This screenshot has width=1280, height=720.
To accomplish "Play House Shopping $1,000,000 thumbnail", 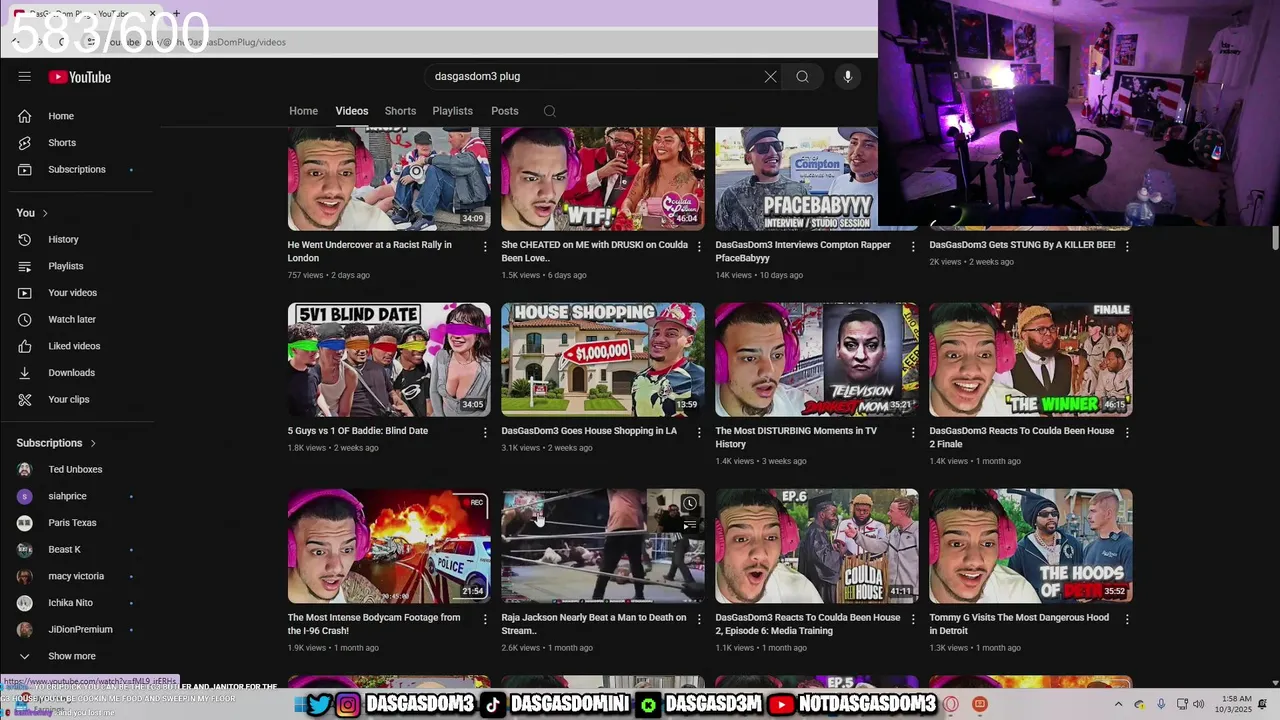I will [x=603, y=359].
